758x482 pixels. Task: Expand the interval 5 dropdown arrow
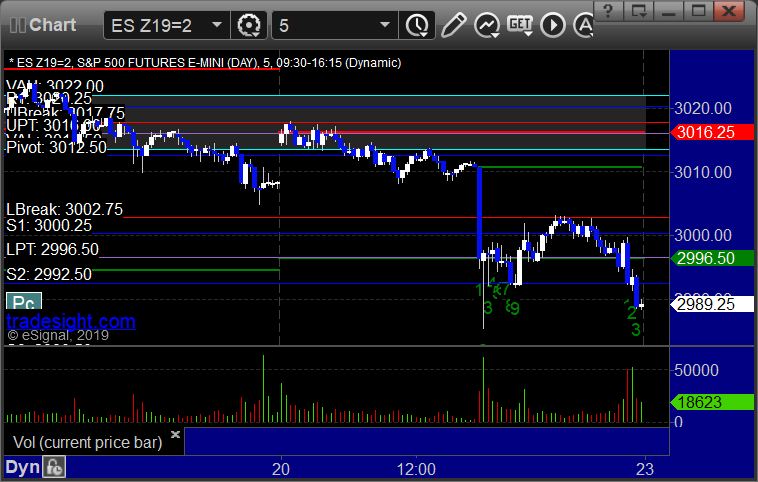385,25
